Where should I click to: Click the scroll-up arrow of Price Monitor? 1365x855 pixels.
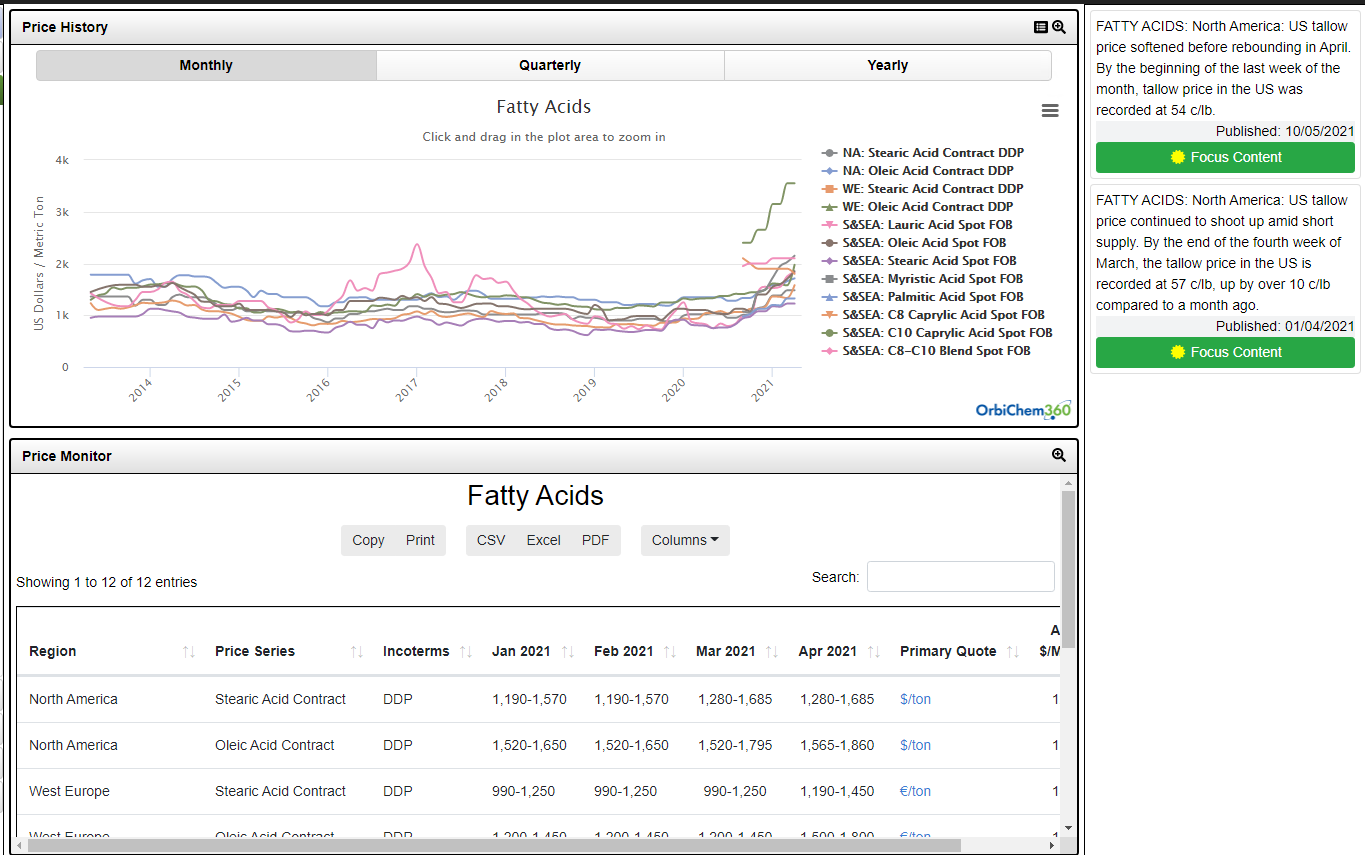pyautogui.click(x=1068, y=484)
